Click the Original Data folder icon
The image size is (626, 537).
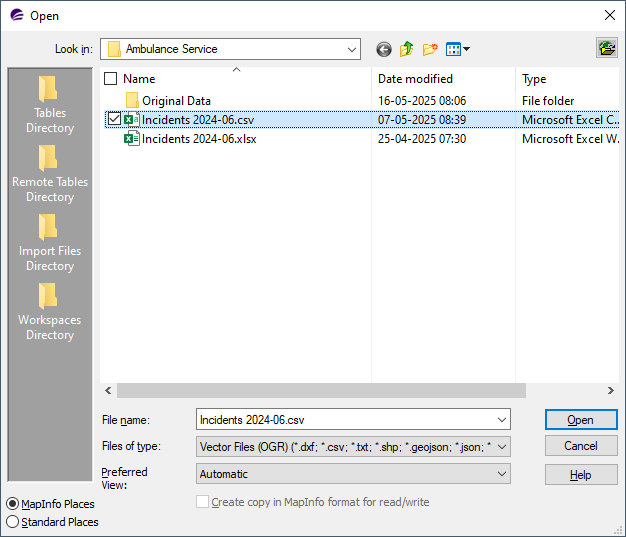[132, 101]
